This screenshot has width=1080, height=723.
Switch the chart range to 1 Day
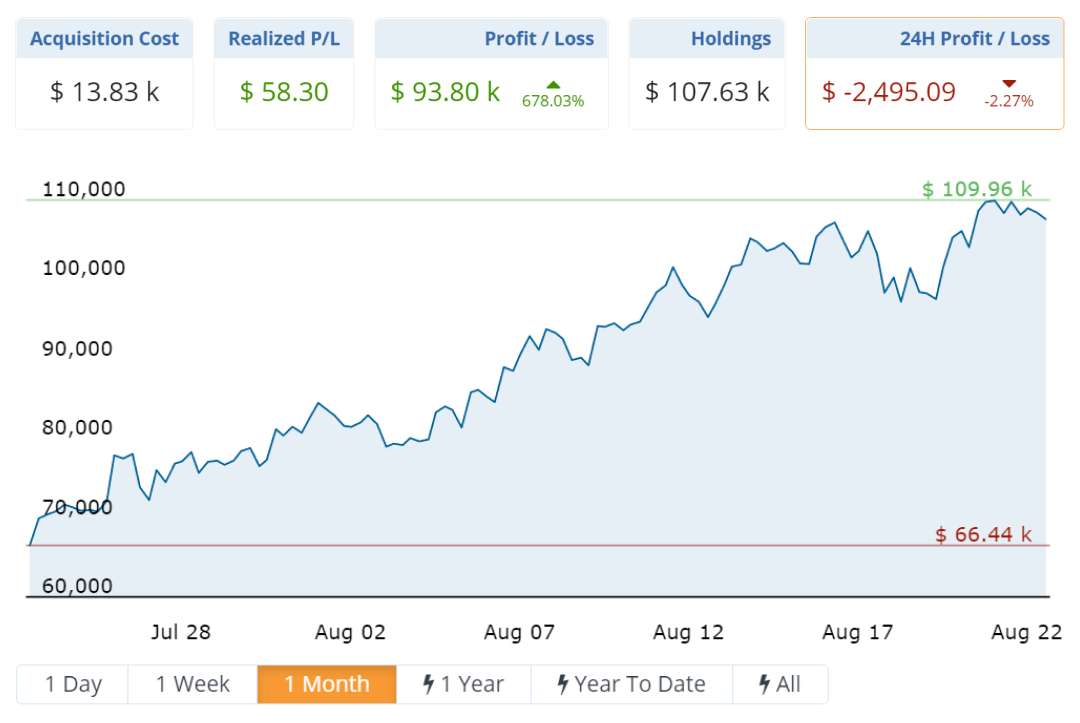[73, 685]
